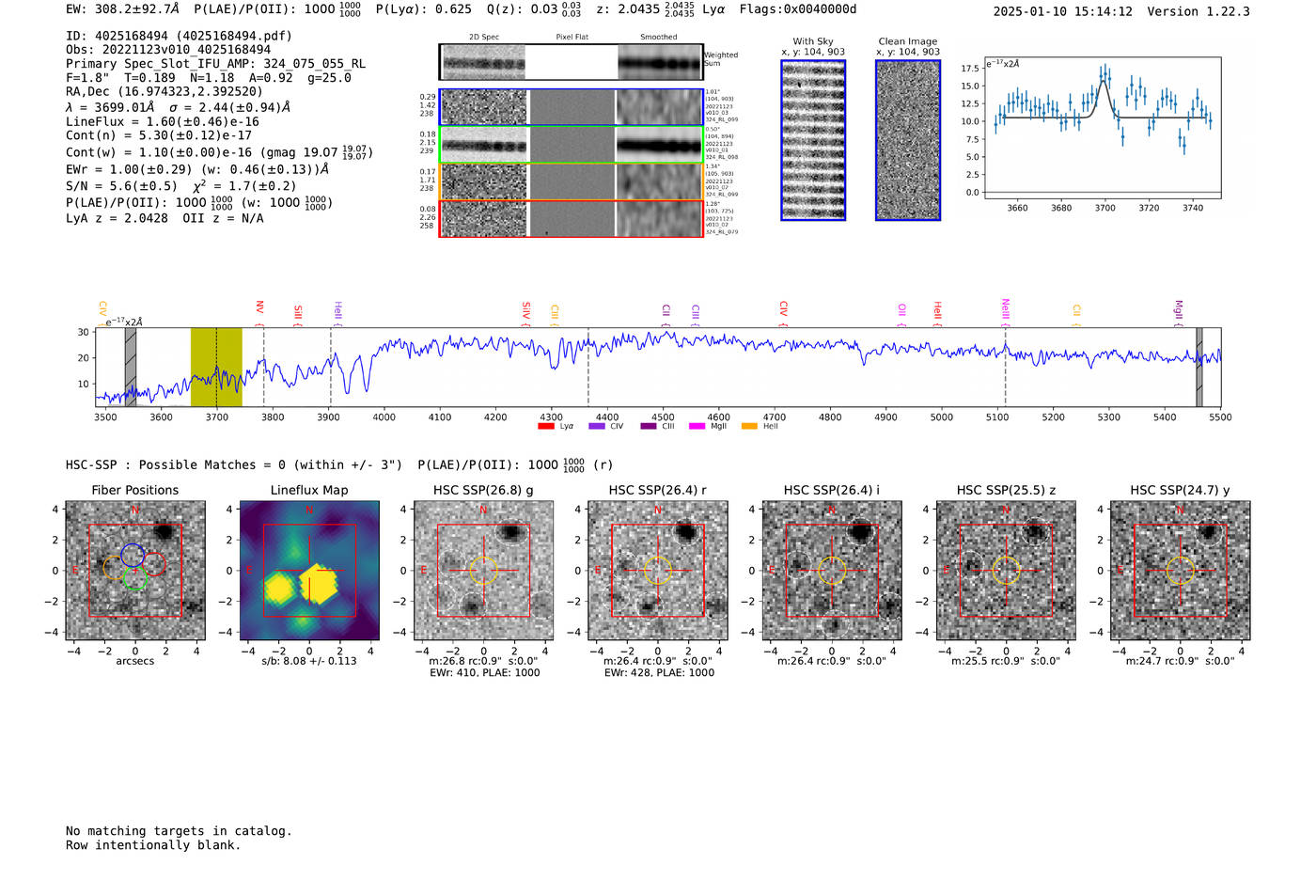This screenshot has width=1316, height=896.
Task: Select the green-bordered 2D spectrum fiber row
Action: pyautogui.click(x=572, y=145)
